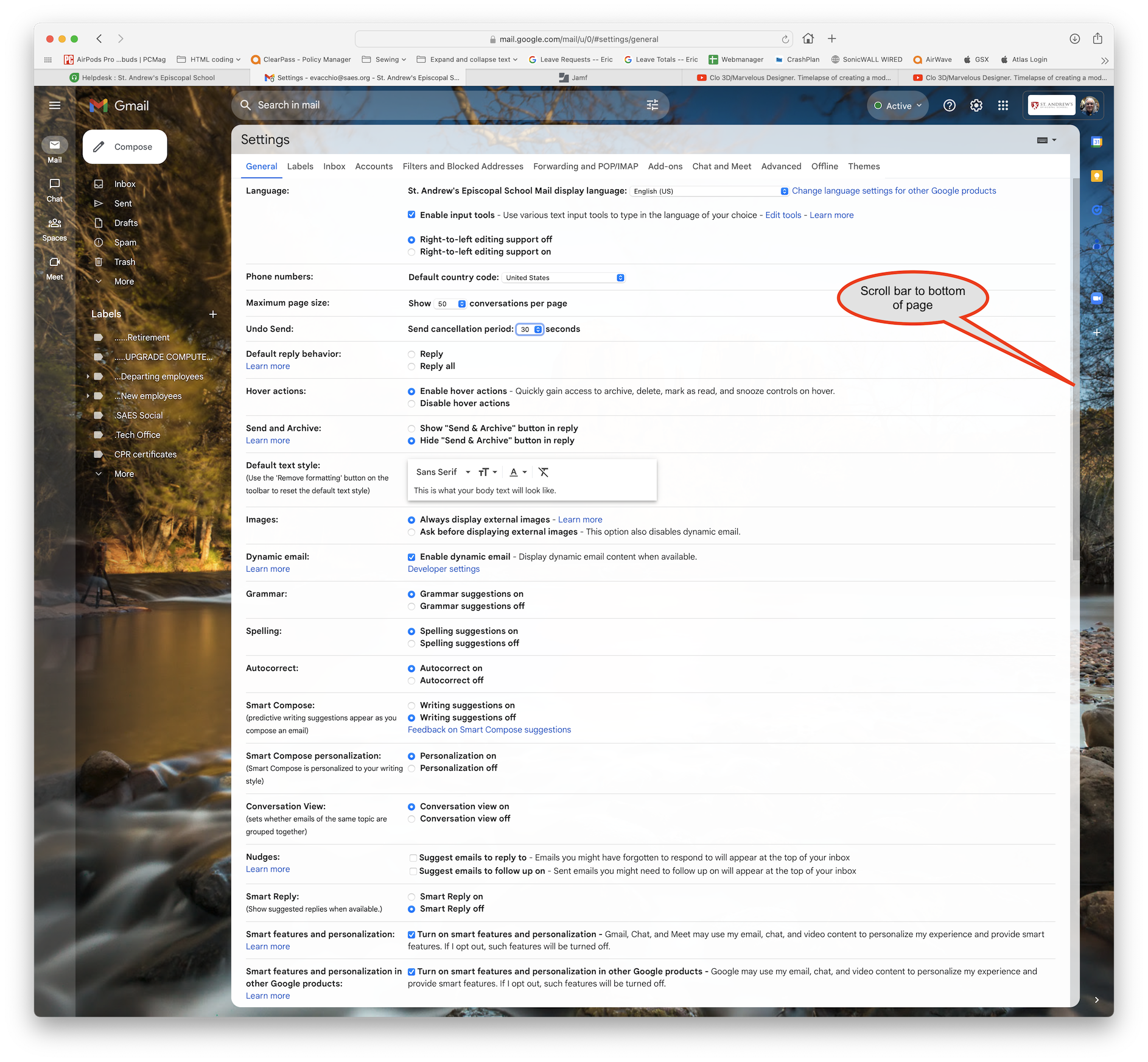Screen dimensions: 1148x1062
Task: Open Sans Serif font dropdown
Action: pos(443,472)
